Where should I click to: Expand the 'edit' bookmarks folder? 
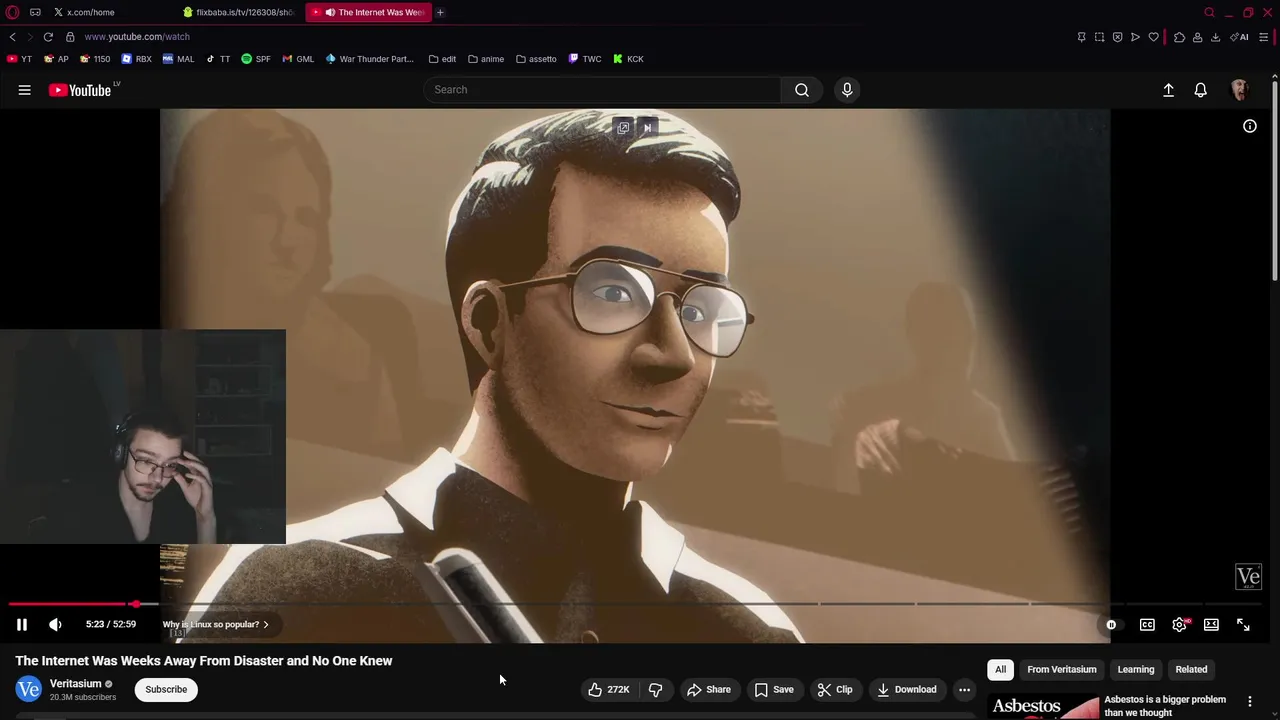(442, 59)
